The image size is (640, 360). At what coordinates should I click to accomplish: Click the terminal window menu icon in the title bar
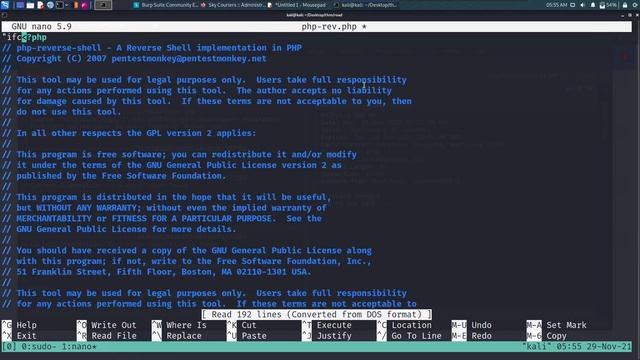[4, 15]
